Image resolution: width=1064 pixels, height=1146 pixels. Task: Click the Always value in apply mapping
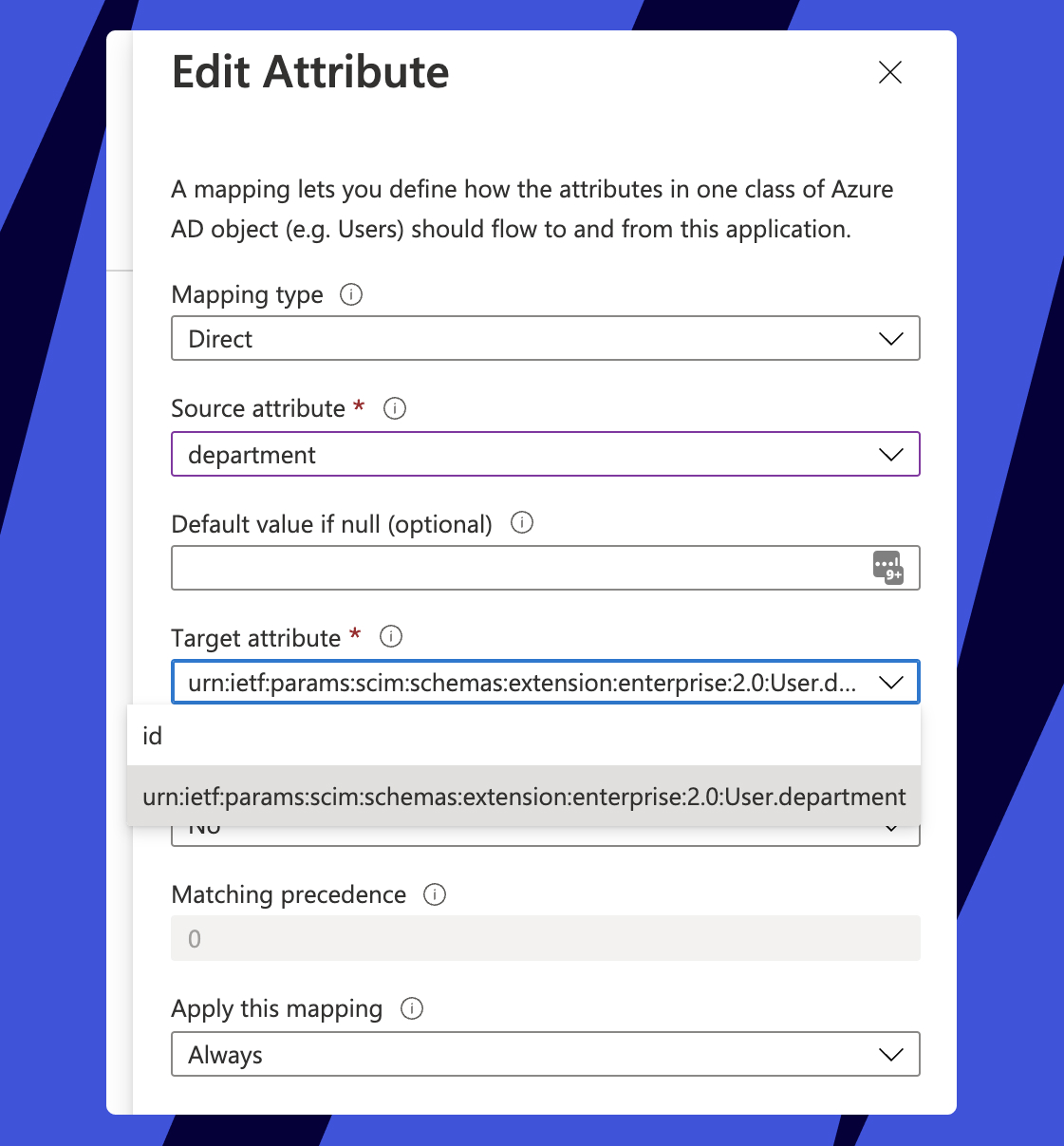pos(226,1055)
